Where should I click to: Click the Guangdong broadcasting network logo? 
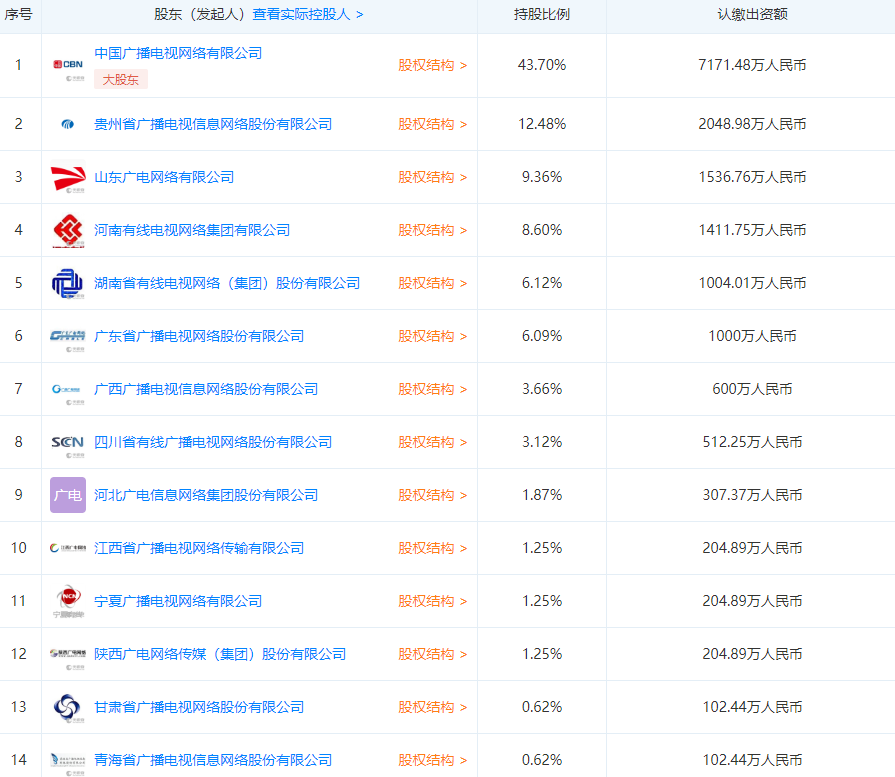click(x=68, y=336)
